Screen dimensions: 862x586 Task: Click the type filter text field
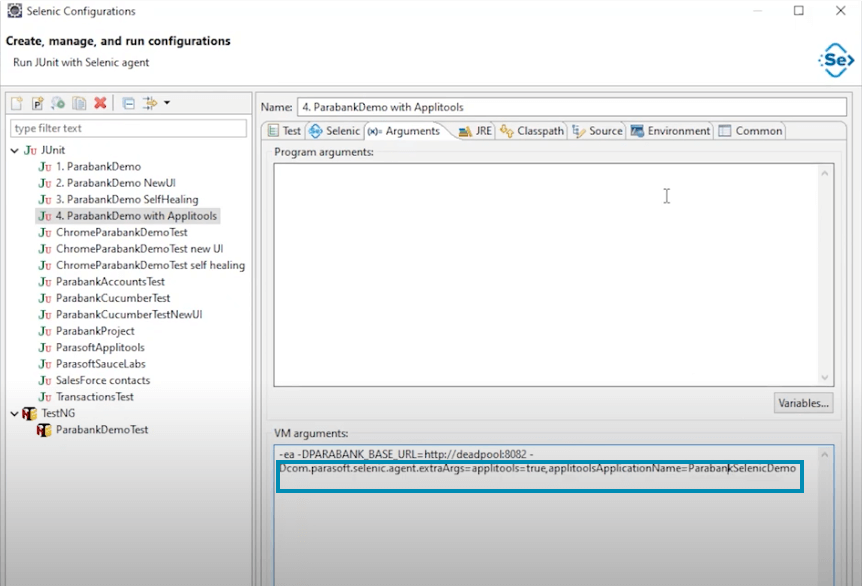tap(128, 129)
